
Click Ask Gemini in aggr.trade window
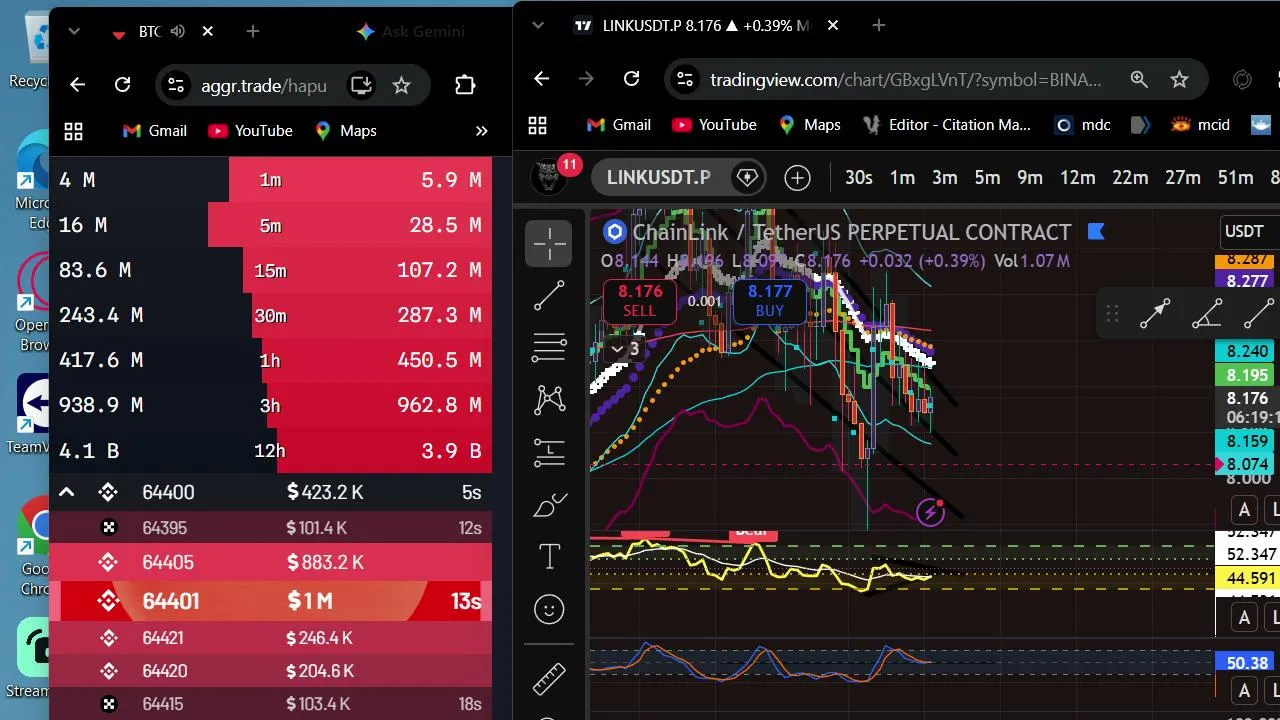tap(410, 32)
